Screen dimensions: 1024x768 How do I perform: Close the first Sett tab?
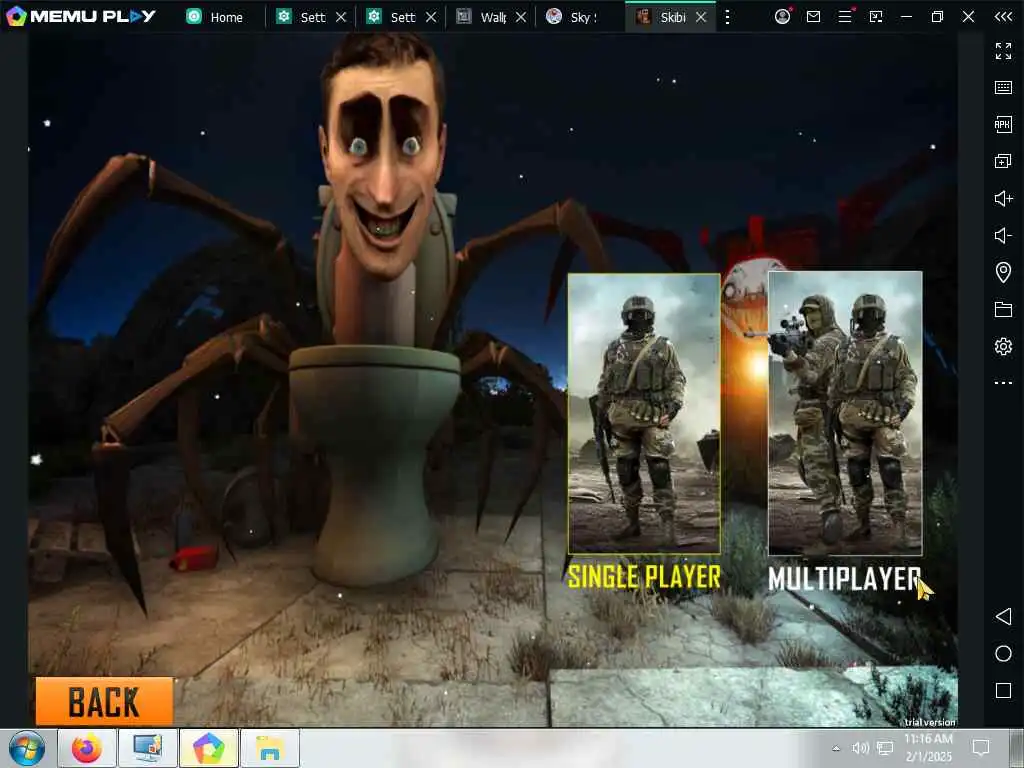[341, 17]
